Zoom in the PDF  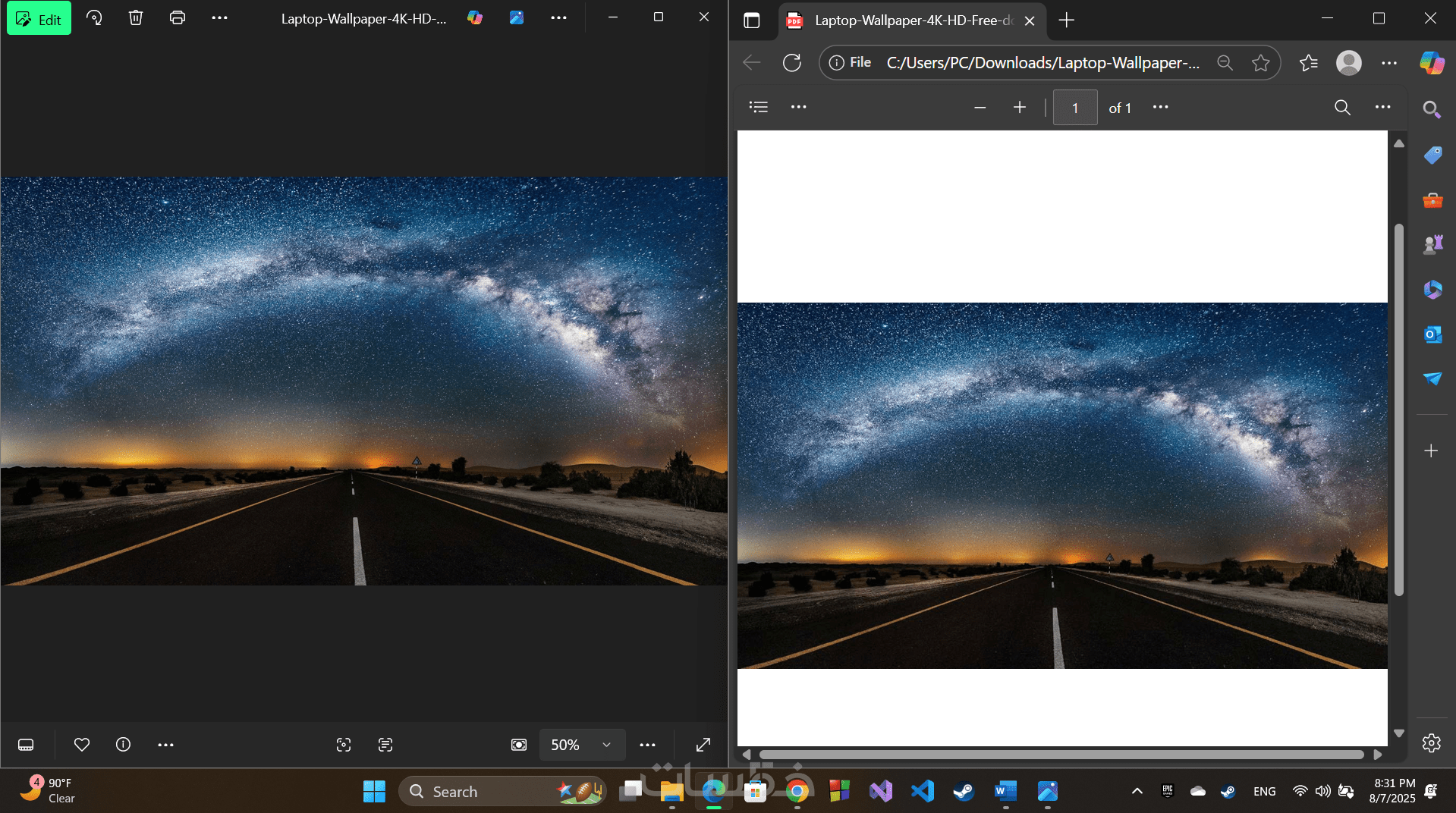[x=1020, y=107]
